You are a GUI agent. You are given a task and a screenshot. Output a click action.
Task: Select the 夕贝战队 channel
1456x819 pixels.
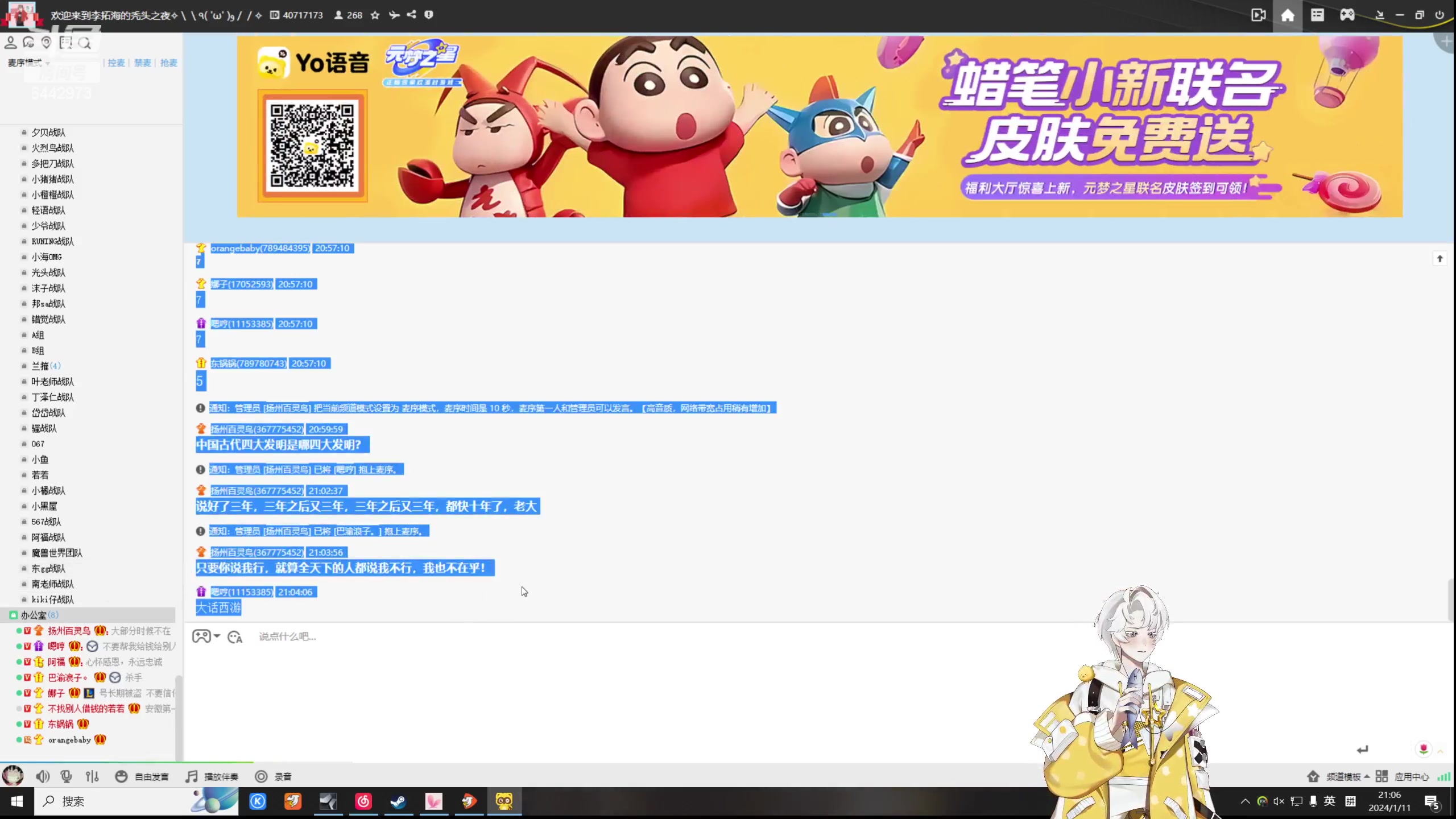click(x=48, y=132)
